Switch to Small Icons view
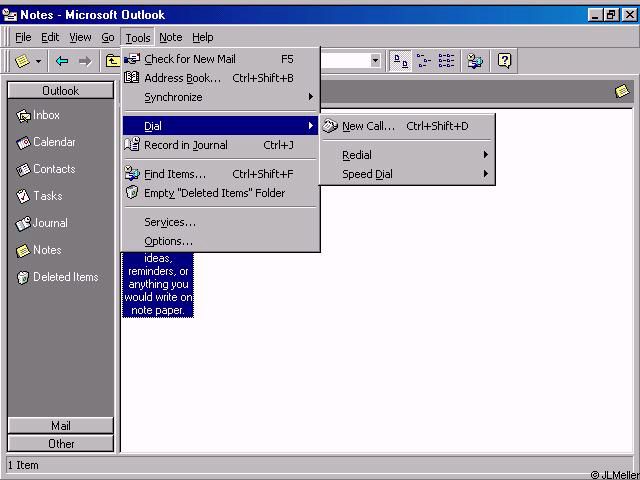 pos(424,61)
